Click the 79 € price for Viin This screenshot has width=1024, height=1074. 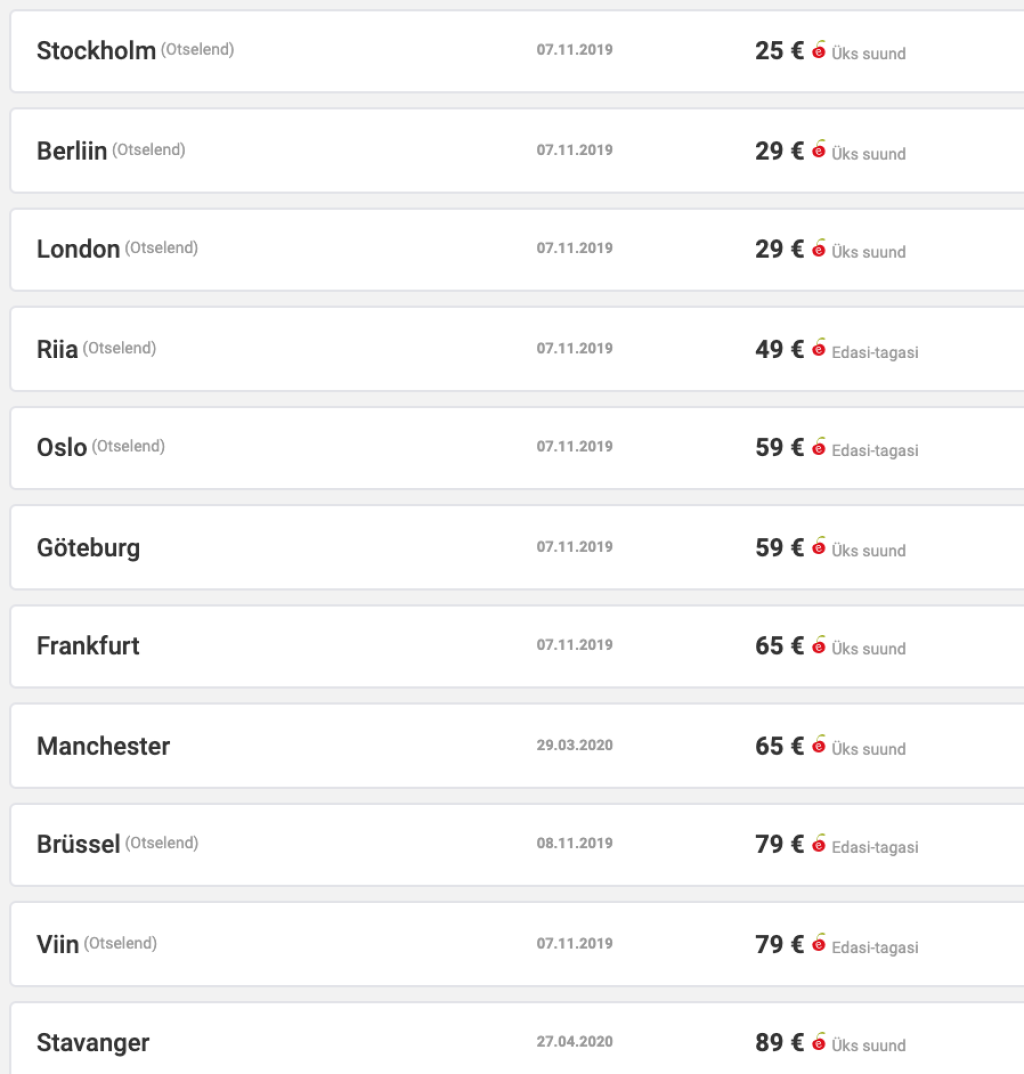[779, 944]
